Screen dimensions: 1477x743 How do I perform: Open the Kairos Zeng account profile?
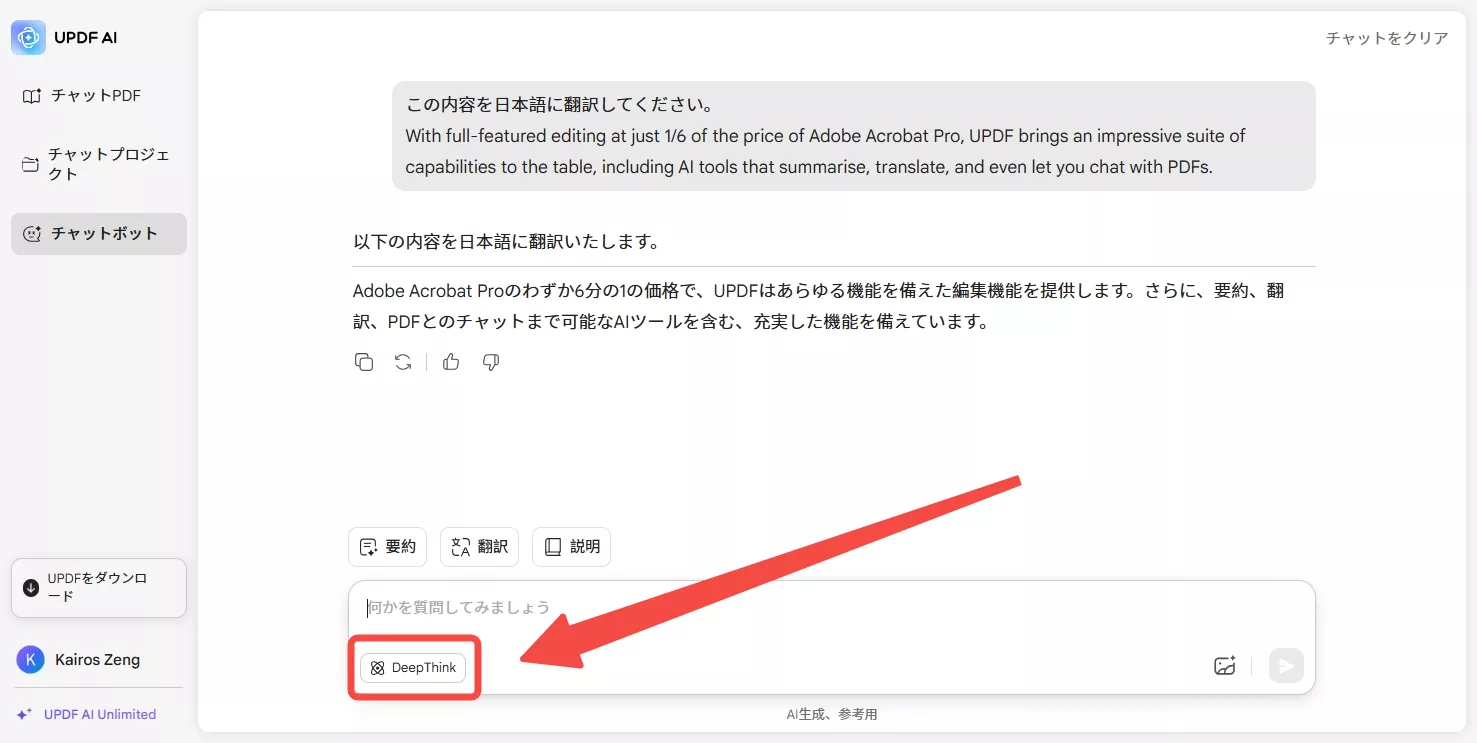pyautogui.click(x=80, y=660)
